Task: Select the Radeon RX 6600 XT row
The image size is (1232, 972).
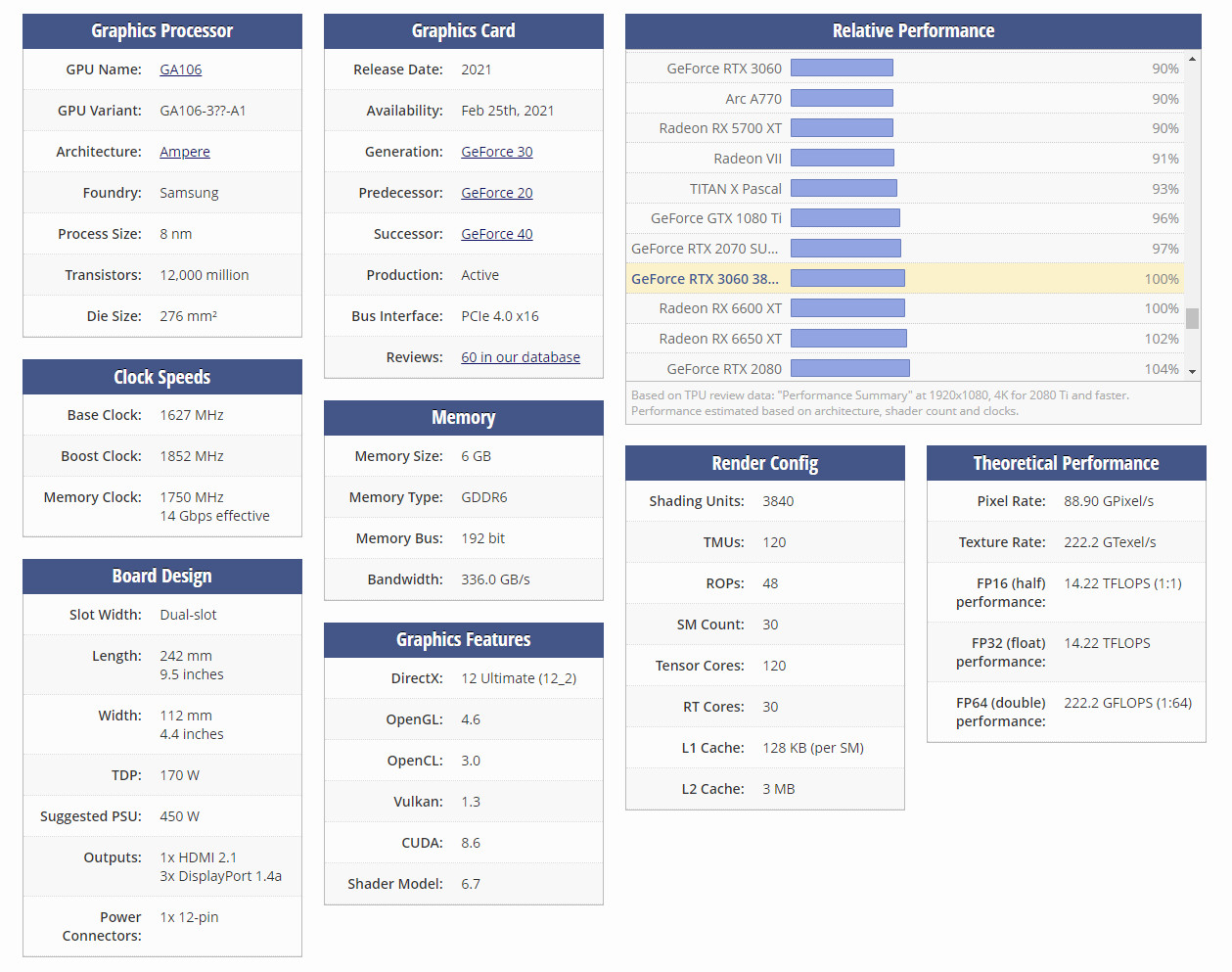Action: [905, 308]
